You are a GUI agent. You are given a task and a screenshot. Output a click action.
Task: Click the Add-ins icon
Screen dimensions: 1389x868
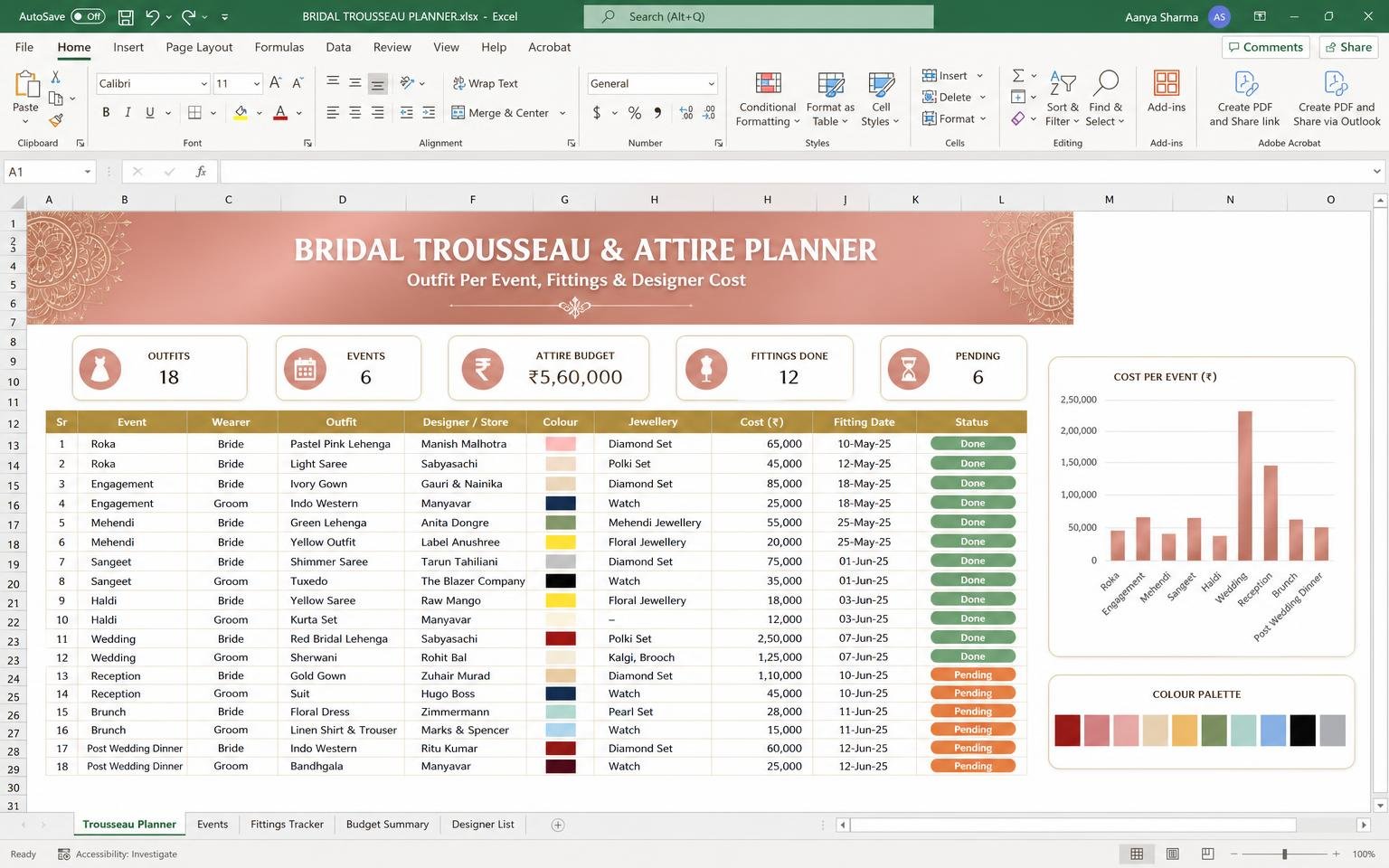(1167, 91)
